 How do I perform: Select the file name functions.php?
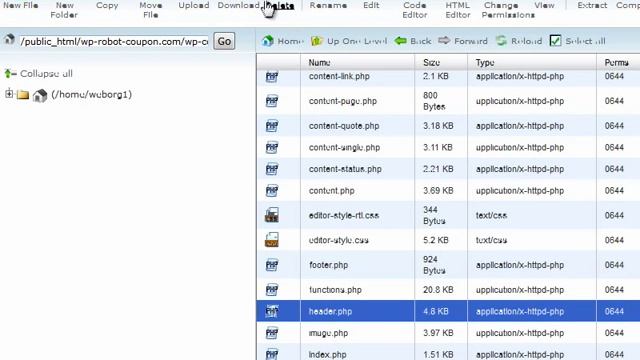tap(335, 290)
